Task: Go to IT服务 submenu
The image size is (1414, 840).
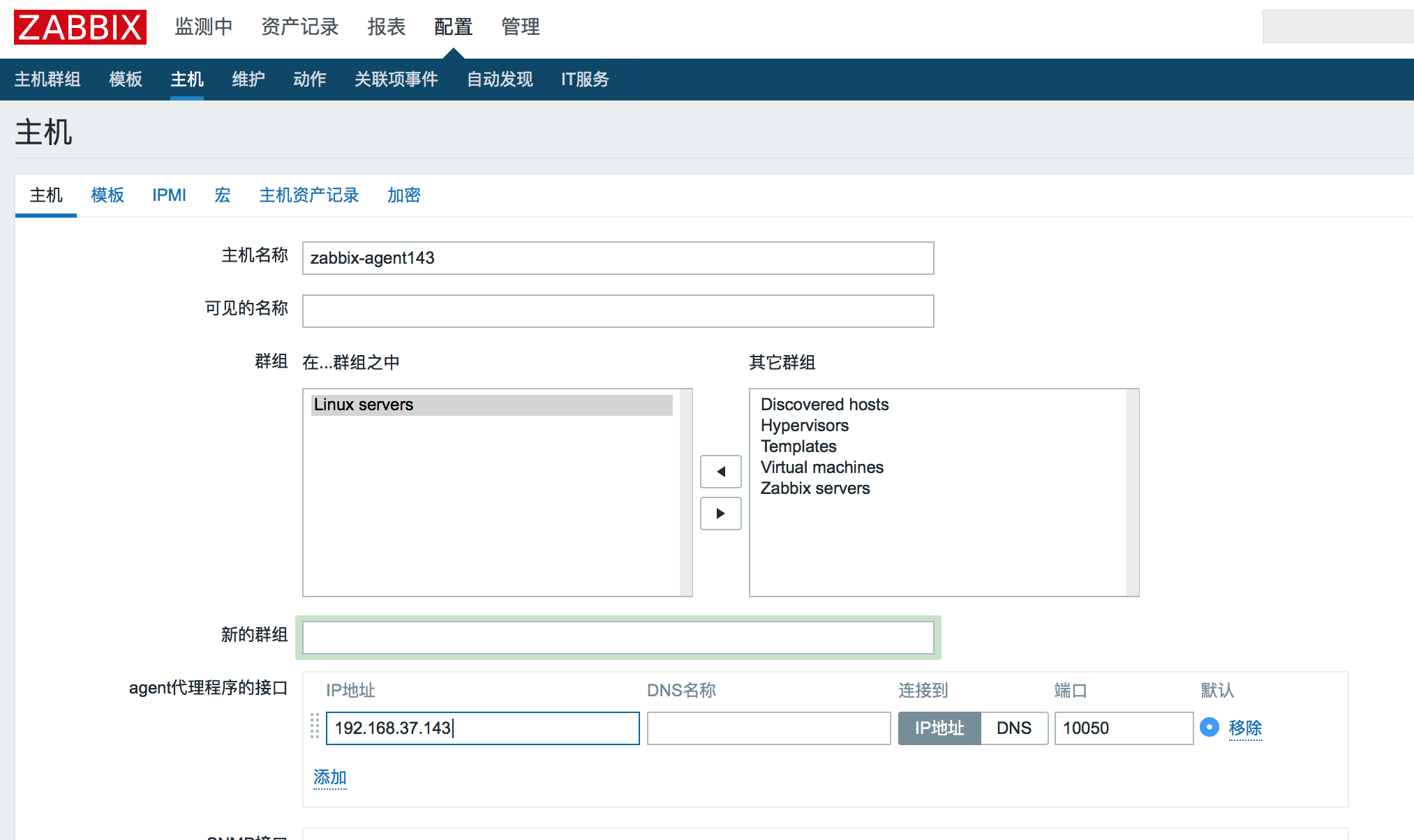Action: coord(585,80)
